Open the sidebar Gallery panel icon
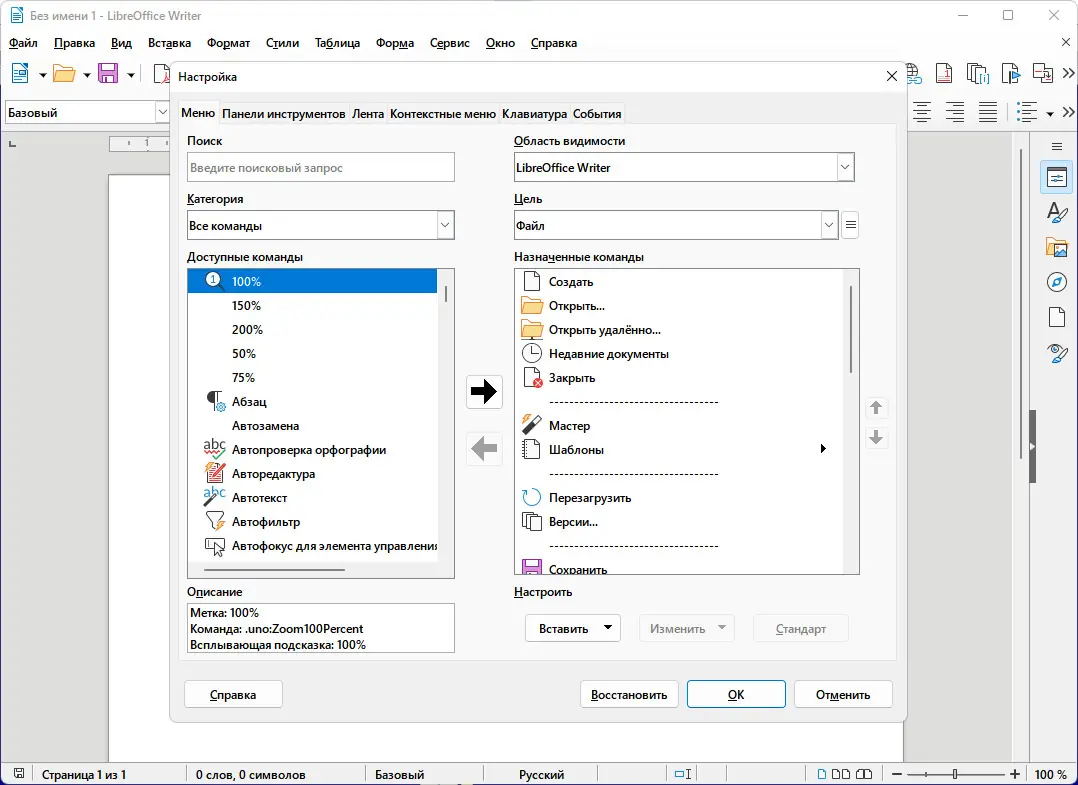Image resolution: width=1078 pixels, height=785 pixels. [1057, 247]
